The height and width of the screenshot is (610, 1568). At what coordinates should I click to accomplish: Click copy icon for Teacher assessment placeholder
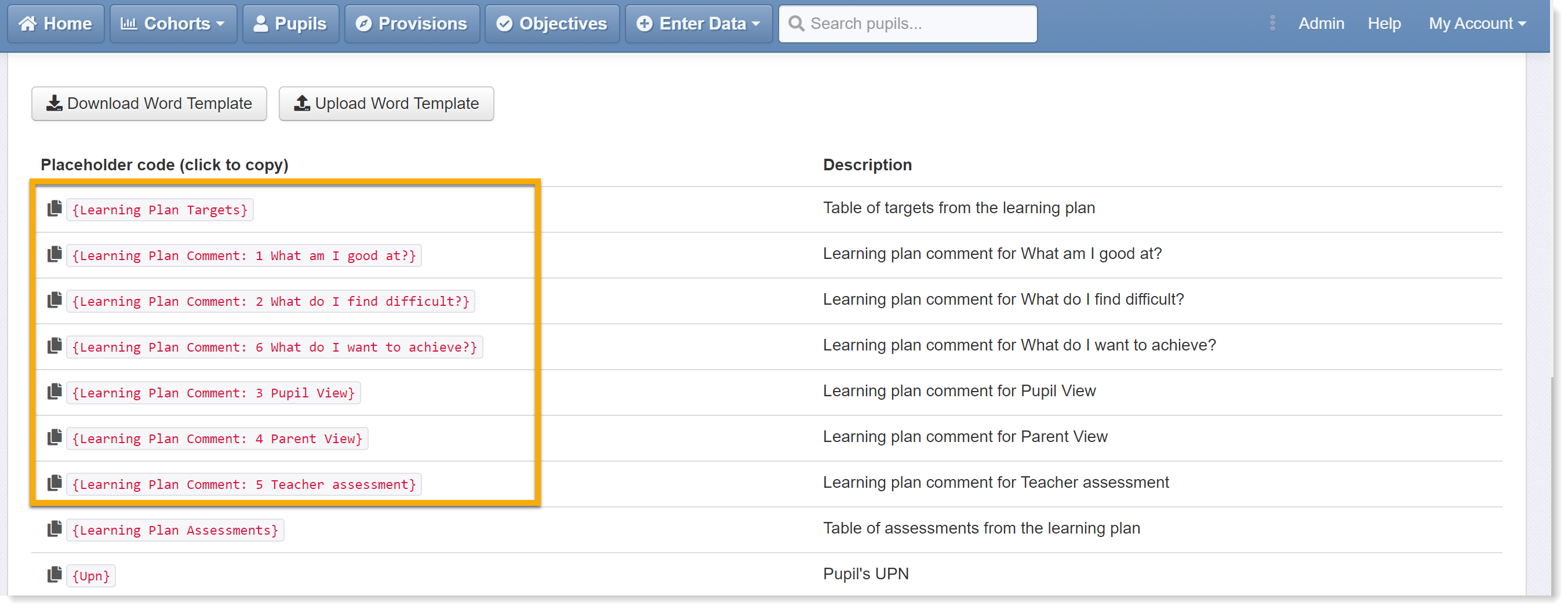click(55, 483)
